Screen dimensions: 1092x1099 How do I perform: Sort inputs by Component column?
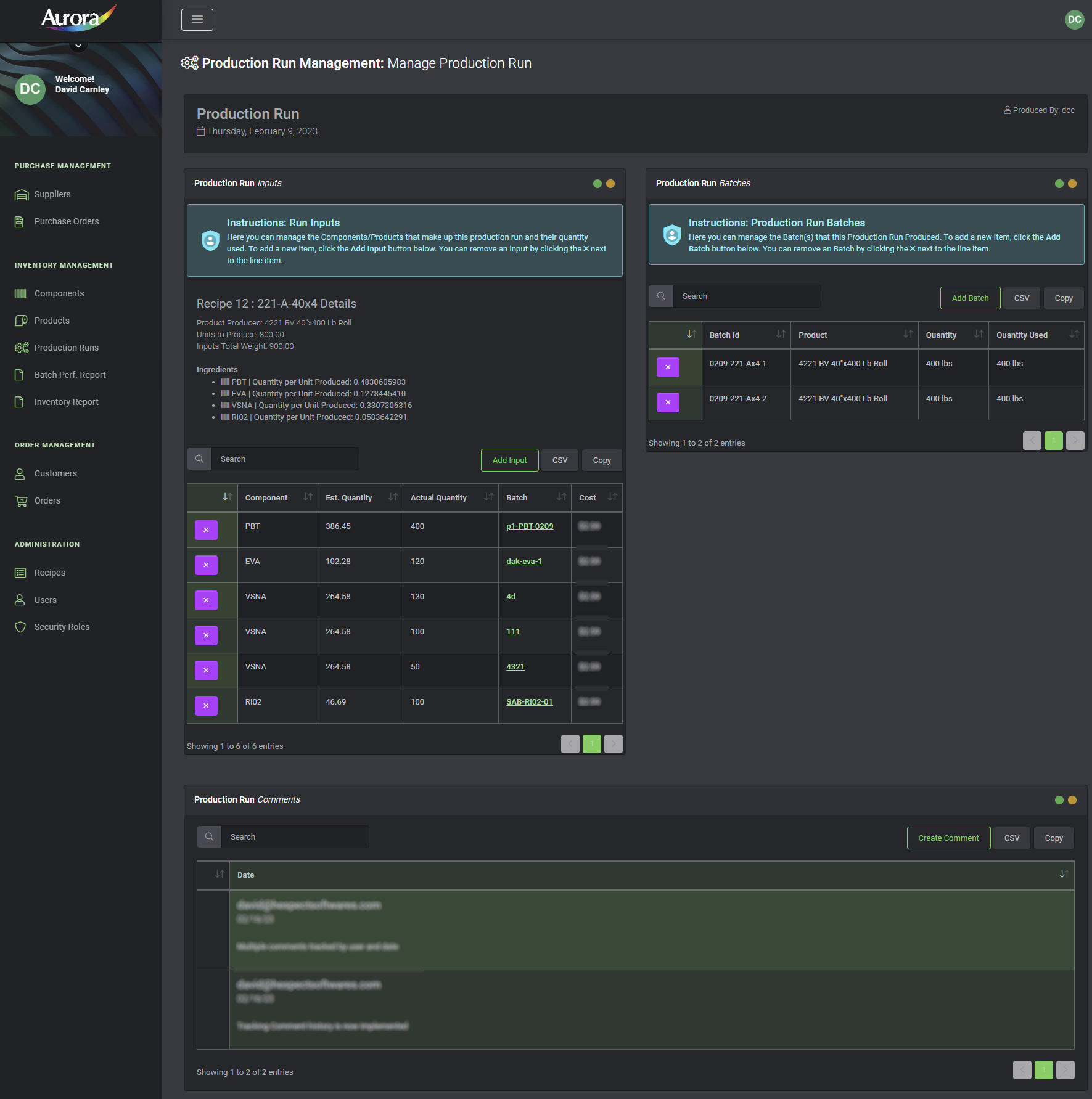[278, 498]
